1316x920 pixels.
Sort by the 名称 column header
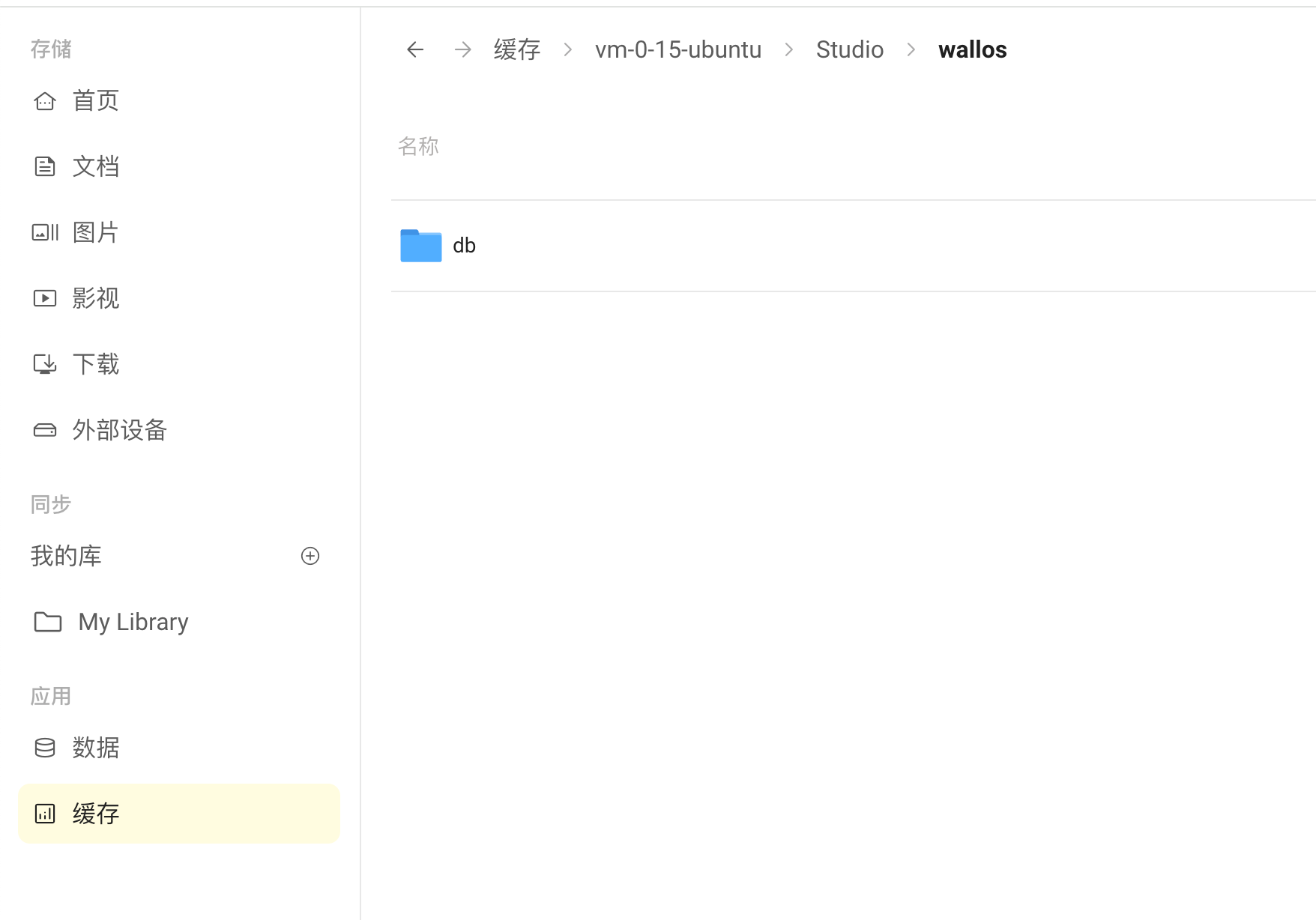[418, 146]
